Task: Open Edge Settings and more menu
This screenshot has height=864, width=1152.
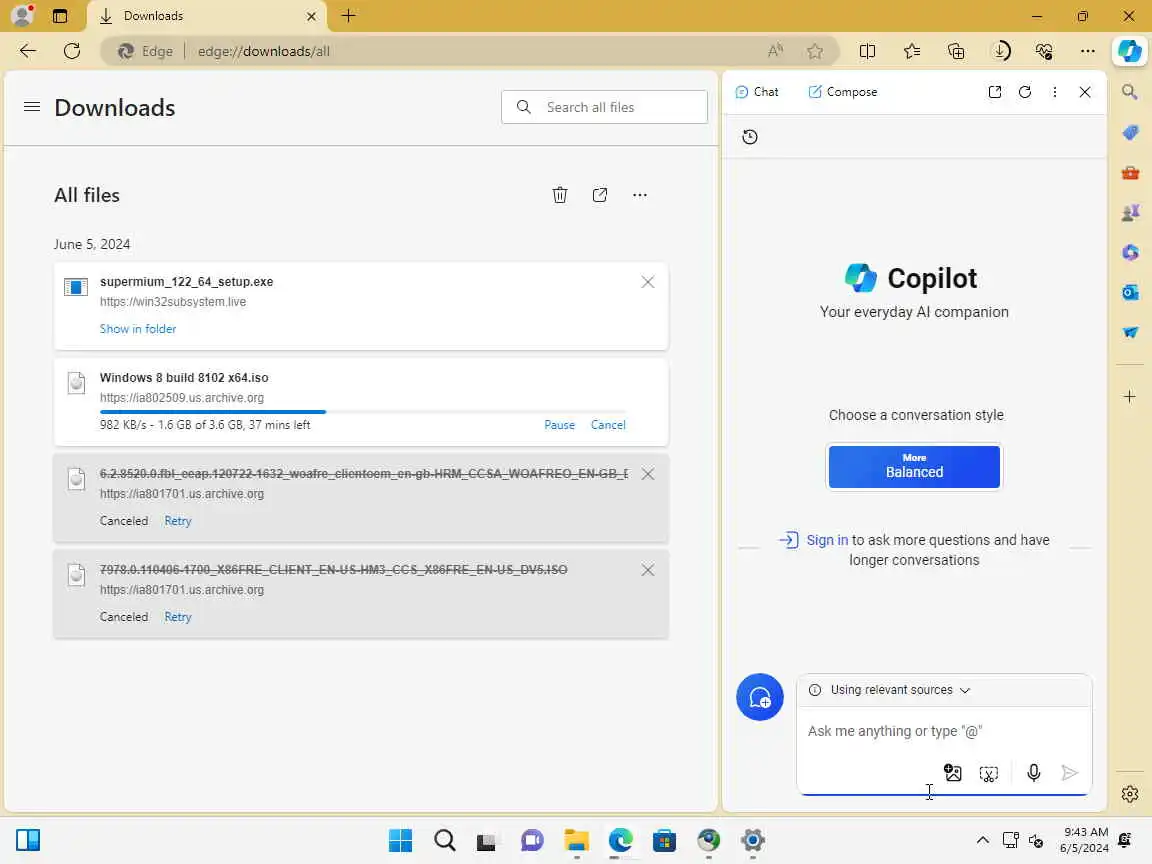Action: pyautogui.click(x=1088, y=51)
